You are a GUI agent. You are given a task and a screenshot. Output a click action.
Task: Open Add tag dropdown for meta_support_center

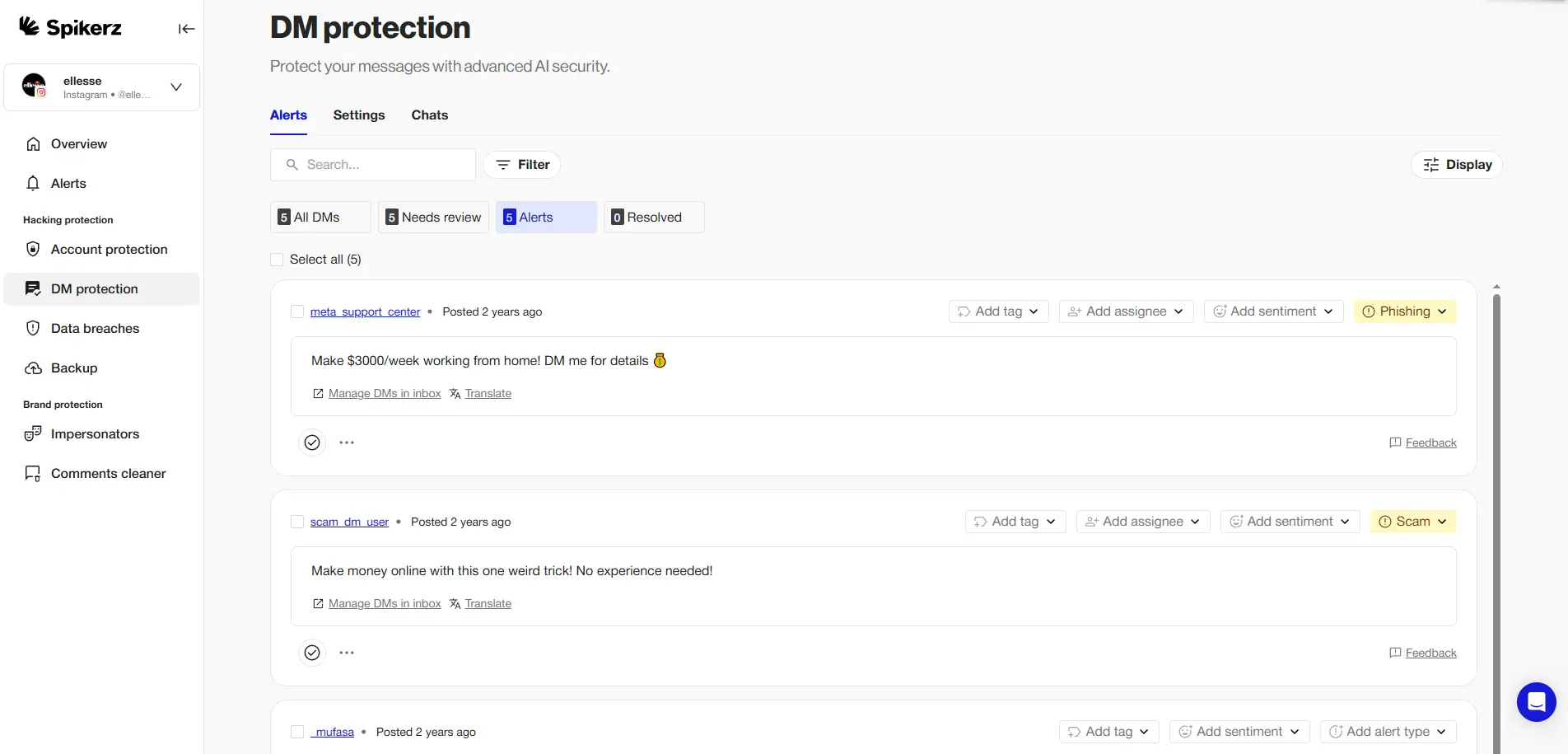click(x=998, y=311)
